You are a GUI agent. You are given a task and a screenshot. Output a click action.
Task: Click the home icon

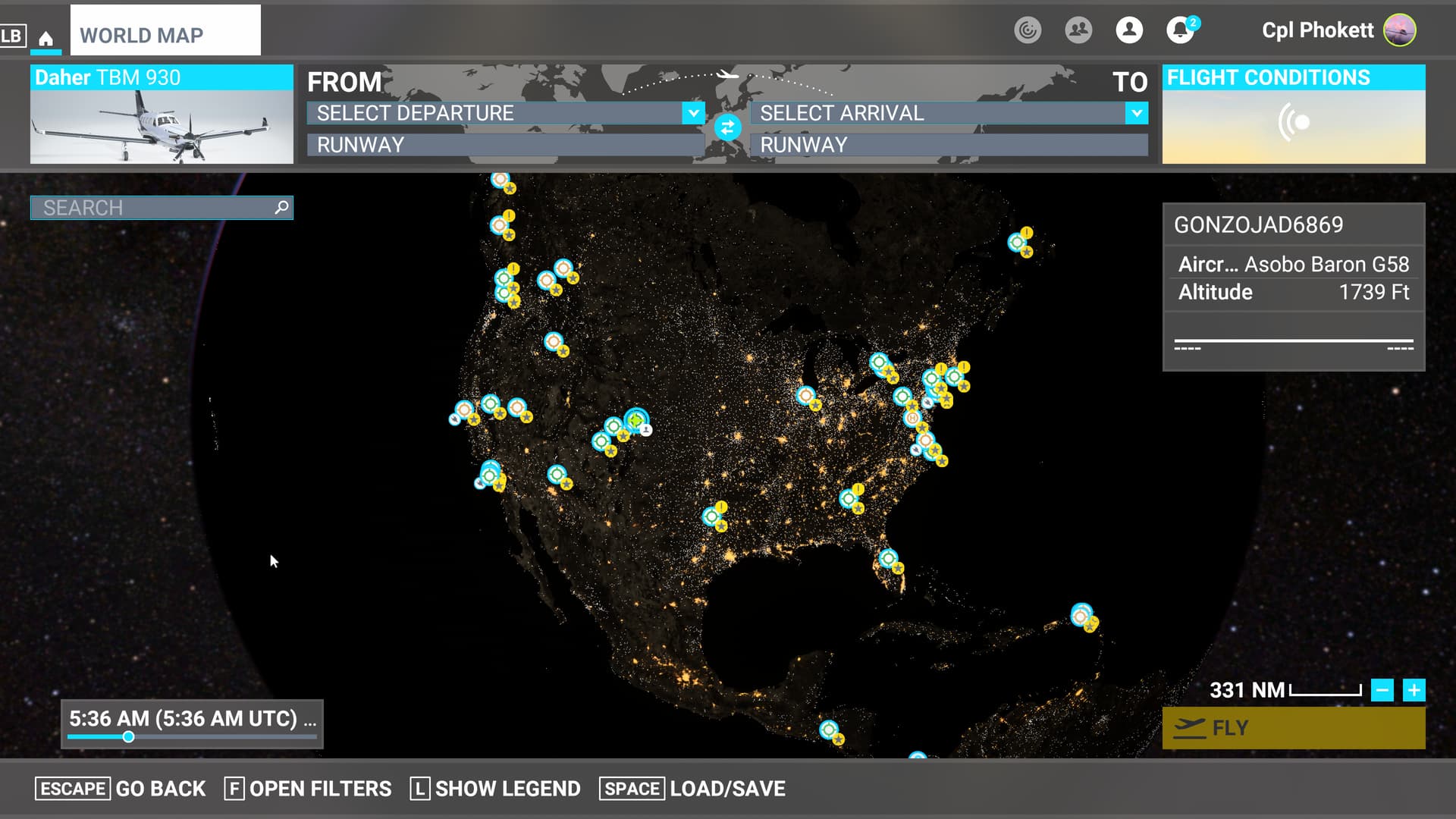click(x=45, y=38)
